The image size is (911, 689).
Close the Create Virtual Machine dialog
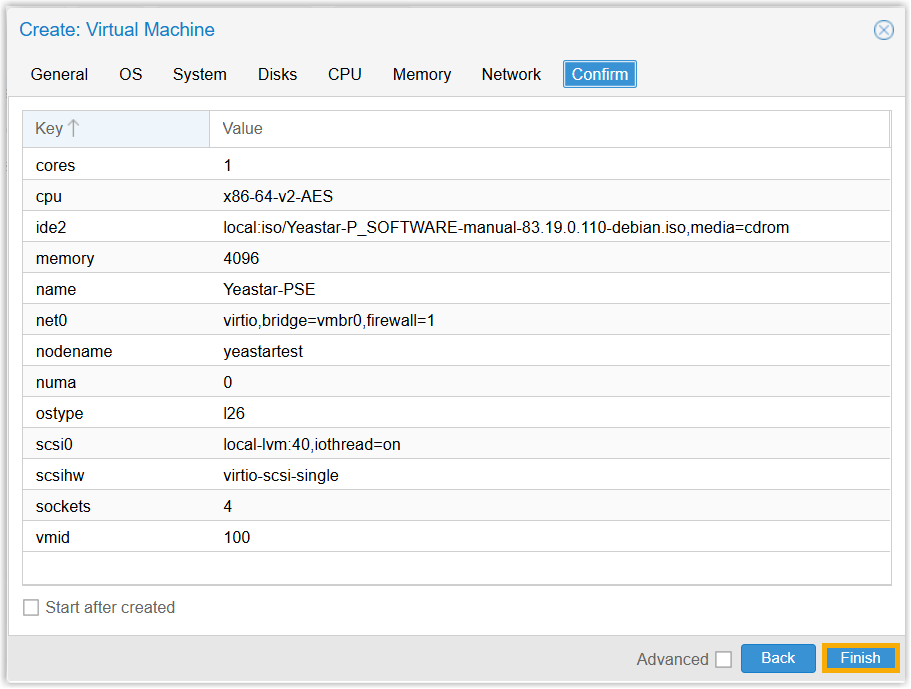883,30
